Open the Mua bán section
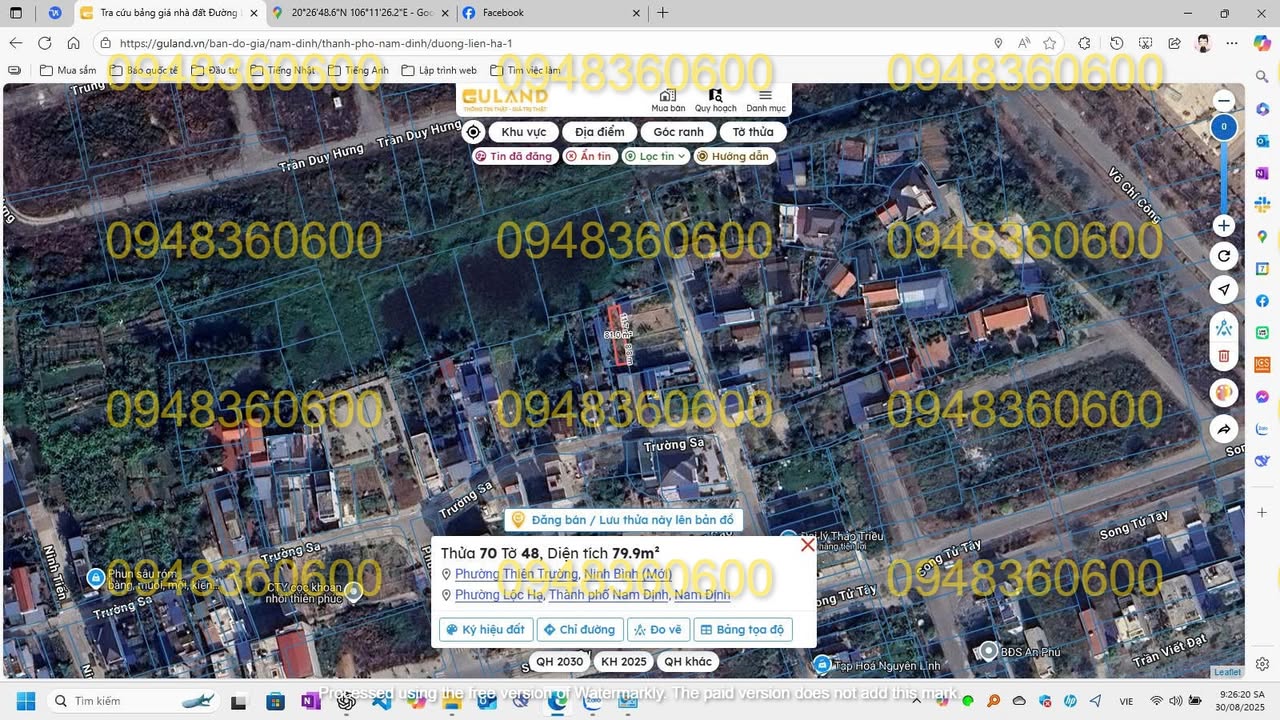The width and height of the screenshot is (1280, 720). pos(668,100)
